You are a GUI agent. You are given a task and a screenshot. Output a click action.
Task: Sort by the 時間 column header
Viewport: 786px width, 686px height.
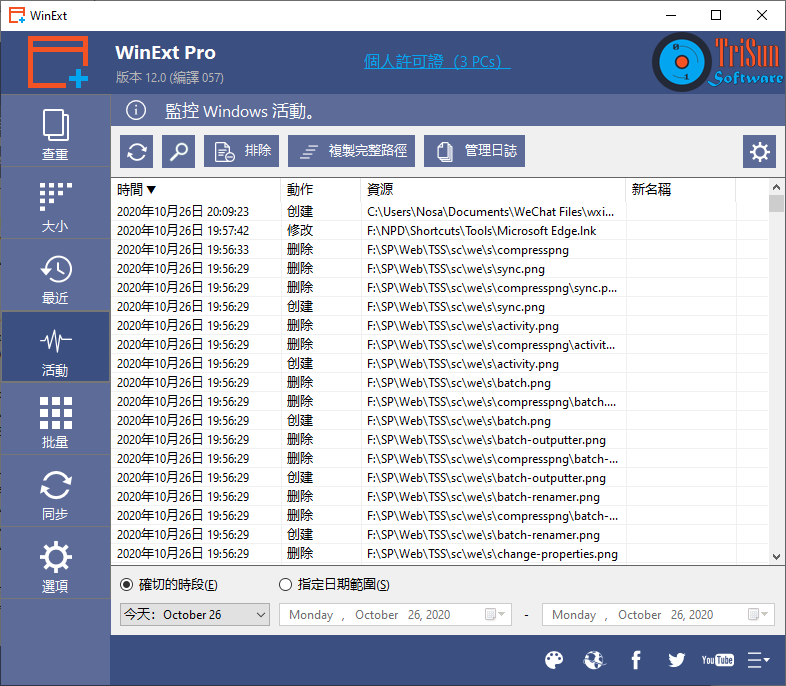click(x=195, y=189)
